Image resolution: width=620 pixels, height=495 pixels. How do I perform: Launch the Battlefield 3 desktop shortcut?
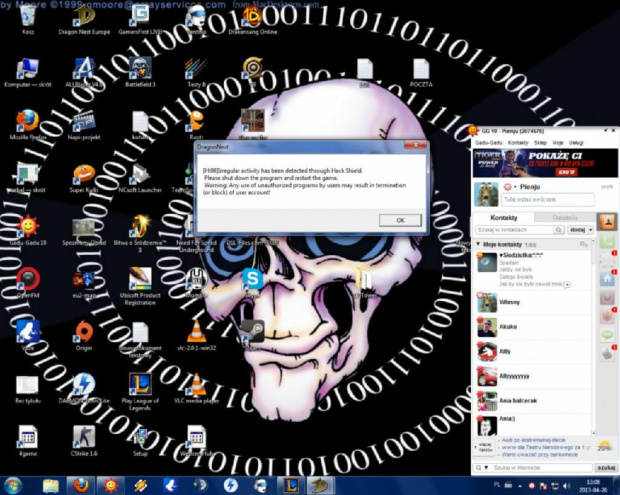point(140,72)
